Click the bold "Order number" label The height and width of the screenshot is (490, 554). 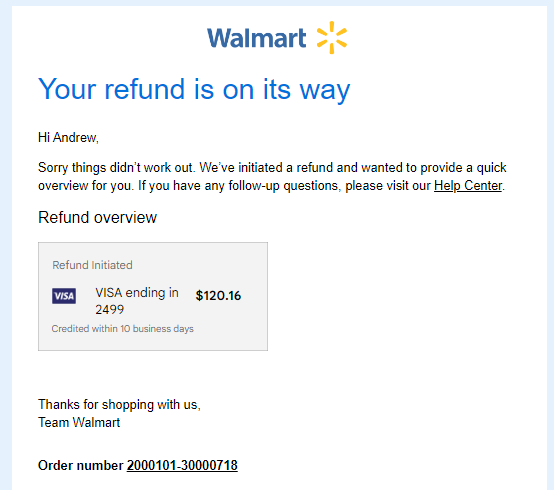coord(81,466)
